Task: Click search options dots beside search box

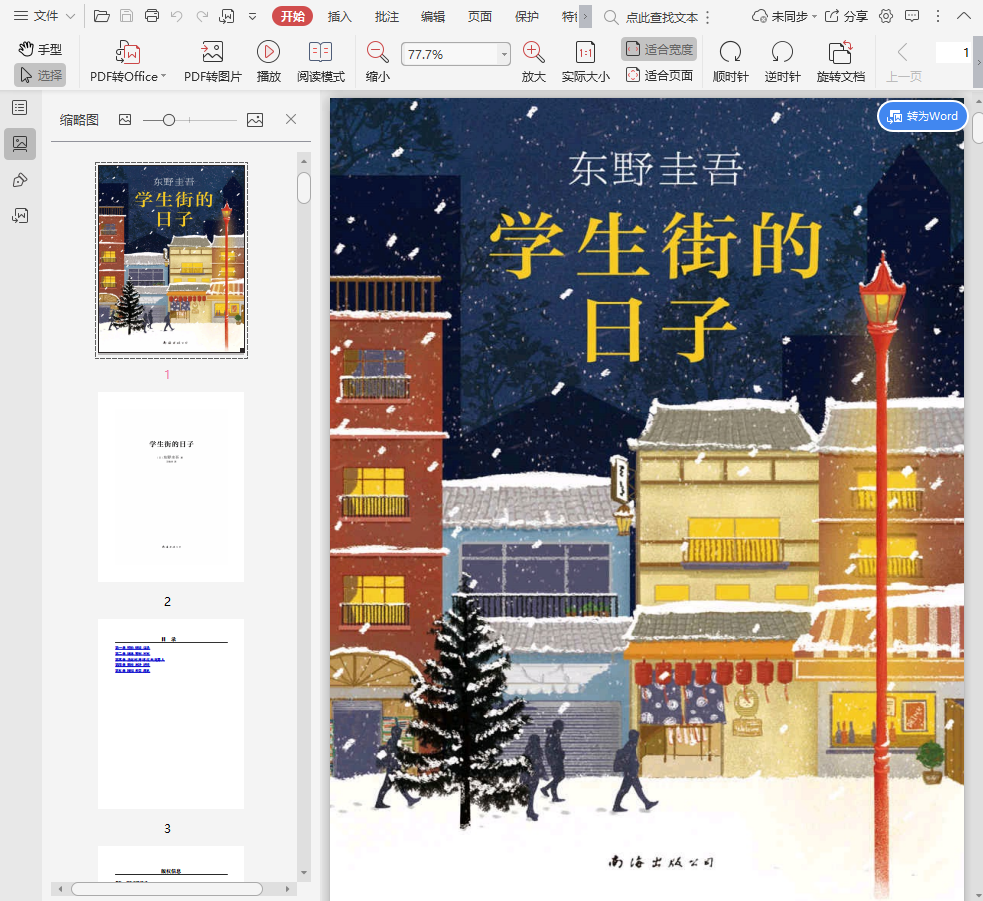Action: coord(708,18)
